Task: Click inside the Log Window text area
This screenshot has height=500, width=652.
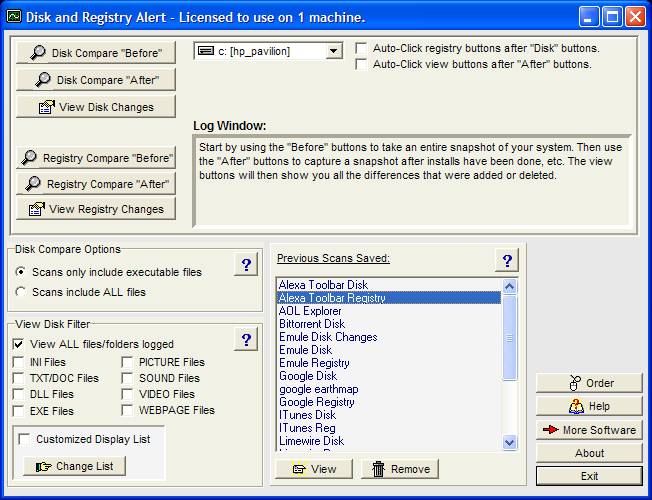Action: click(x=412, y=181)
